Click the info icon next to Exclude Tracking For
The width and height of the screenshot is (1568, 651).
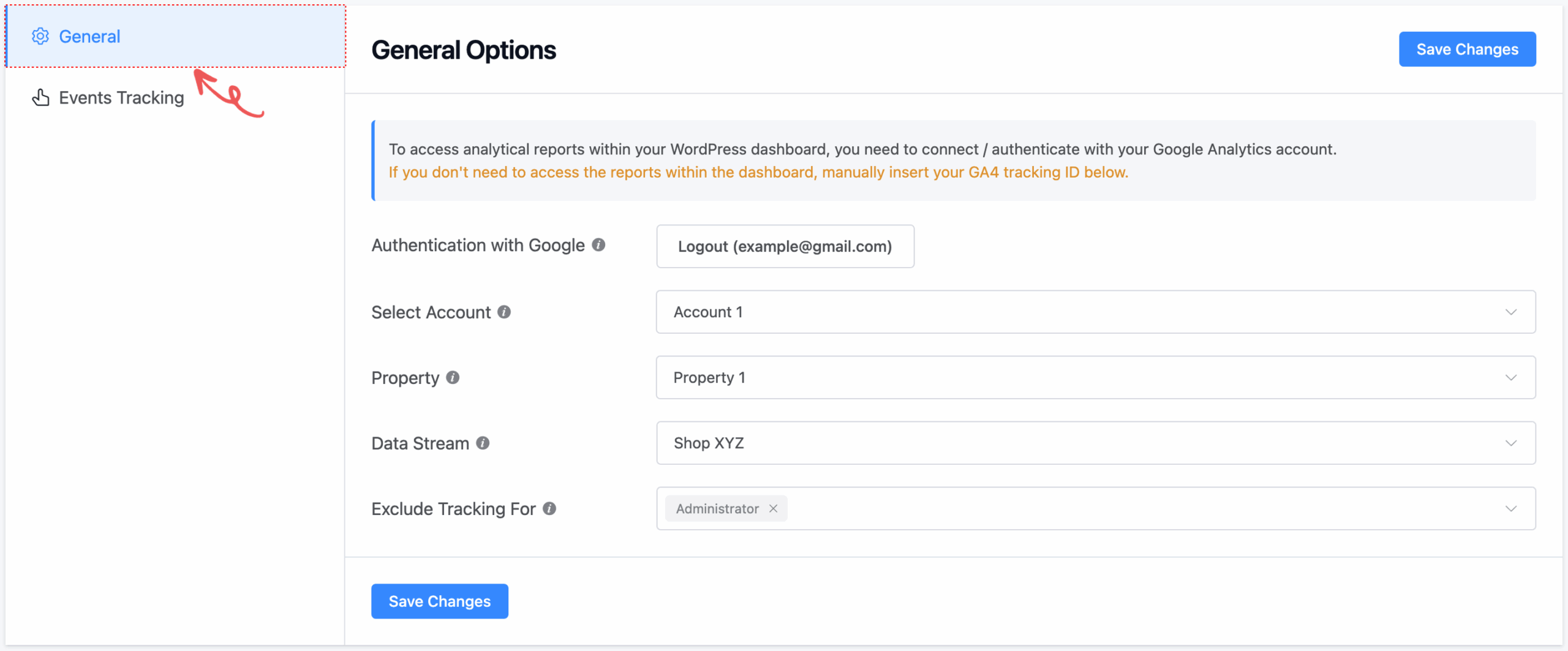pos(549,508)
